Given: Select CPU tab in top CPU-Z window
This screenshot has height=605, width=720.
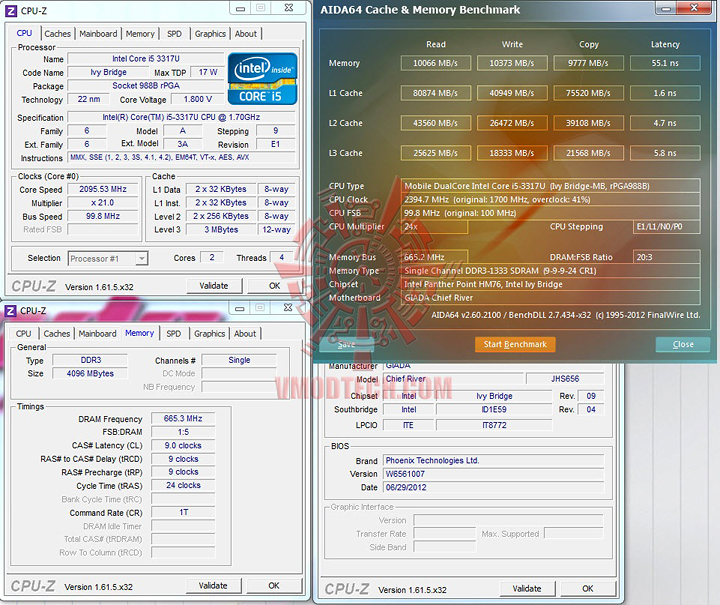Looking at the screenshot, I should (24, 33).
